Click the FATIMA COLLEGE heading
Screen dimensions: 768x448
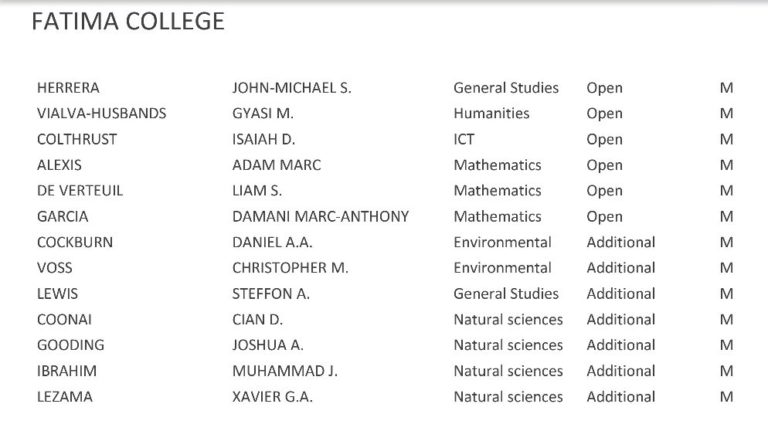click(x=128, y=22)
